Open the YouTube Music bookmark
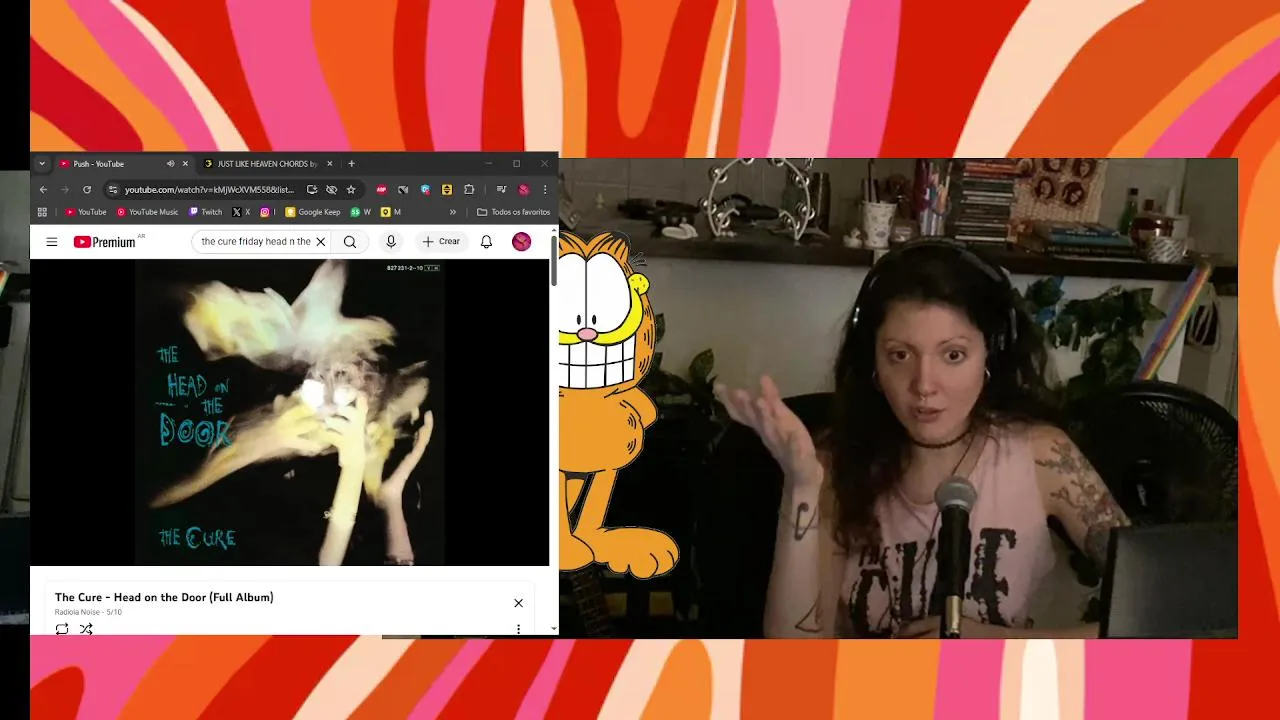 147,212
